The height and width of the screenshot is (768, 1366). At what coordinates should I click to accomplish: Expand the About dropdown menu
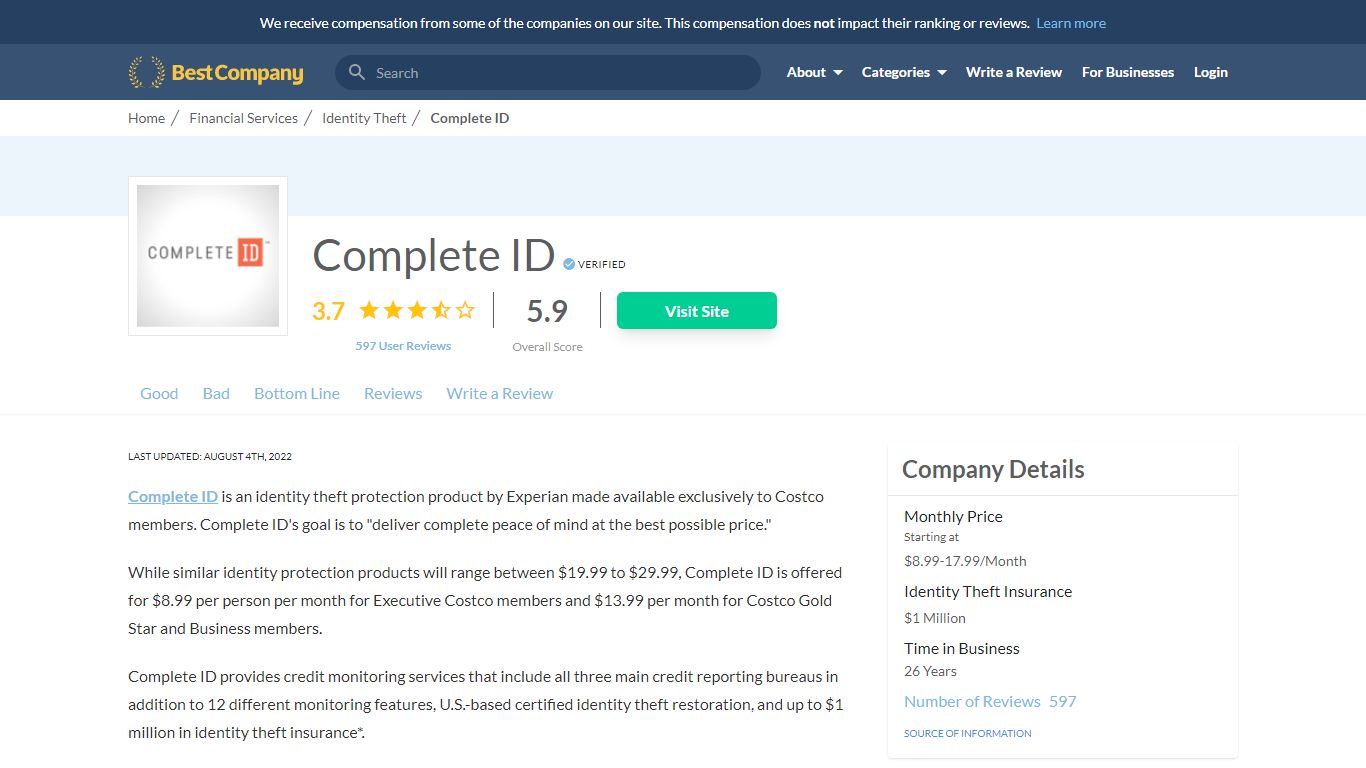pyautogui.click(x=814, y=72)
